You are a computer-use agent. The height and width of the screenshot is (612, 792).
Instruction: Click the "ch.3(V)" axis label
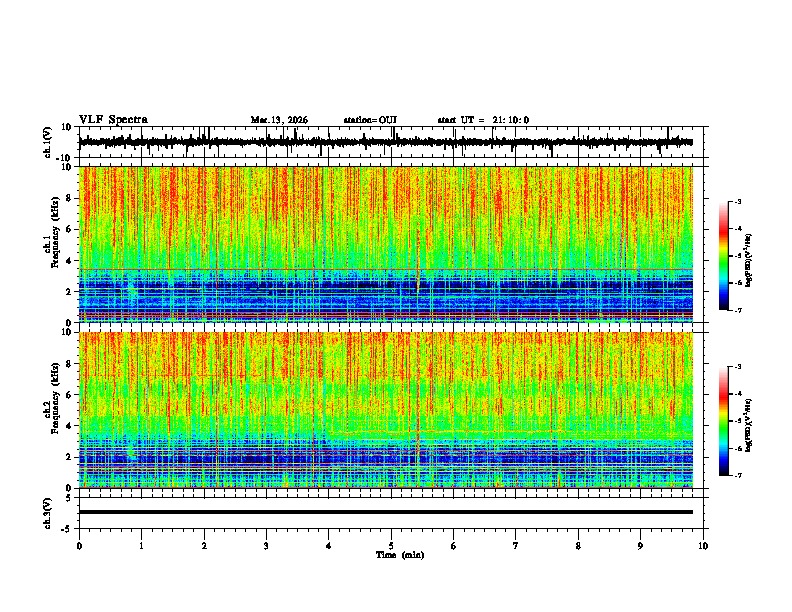tap(48, 513)
